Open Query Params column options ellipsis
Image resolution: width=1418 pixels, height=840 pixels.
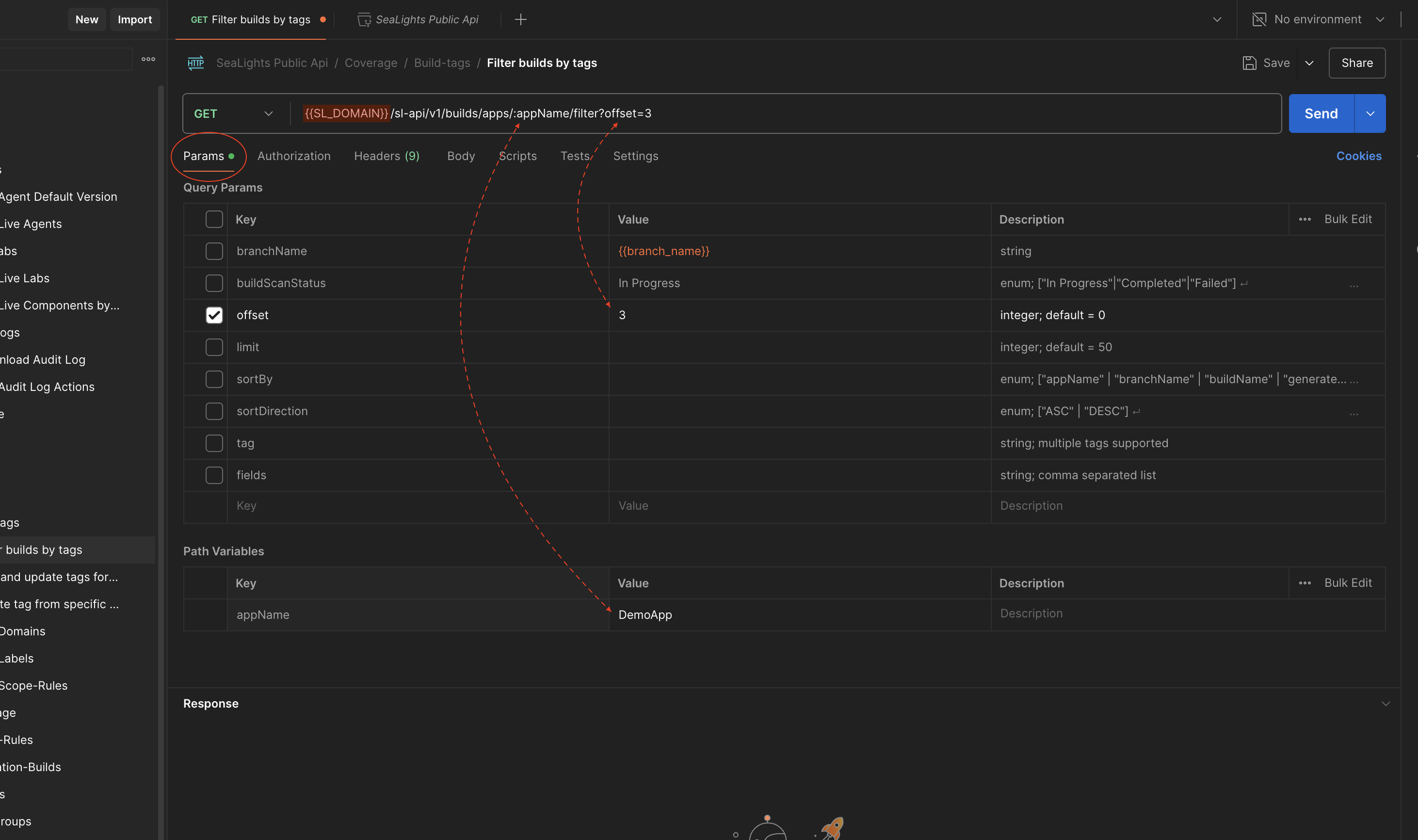[1305, 220]
